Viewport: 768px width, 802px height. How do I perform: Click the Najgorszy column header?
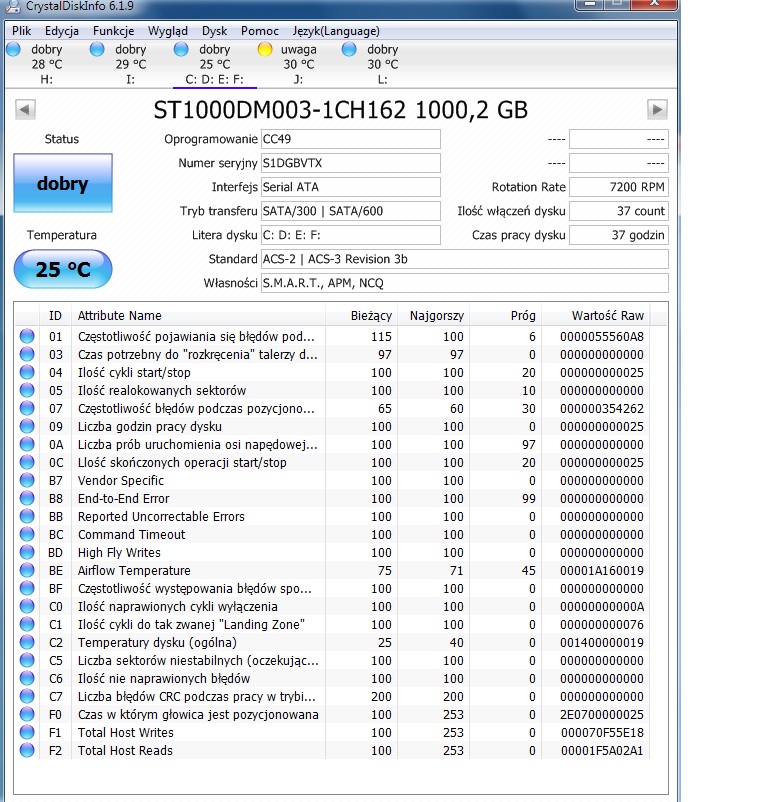434,316
